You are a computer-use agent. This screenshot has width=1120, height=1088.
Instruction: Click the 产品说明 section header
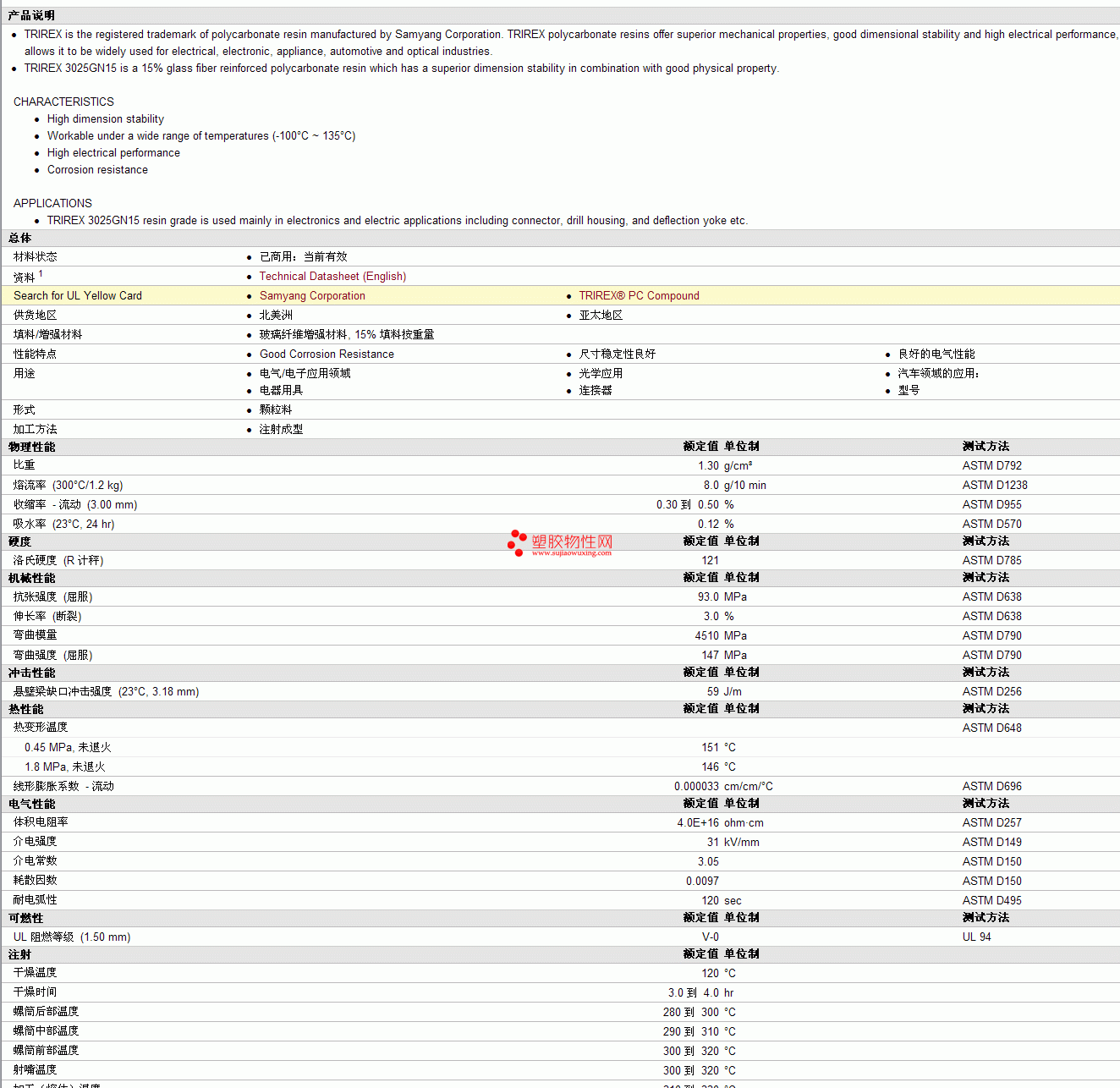click(x=31, y=16)
